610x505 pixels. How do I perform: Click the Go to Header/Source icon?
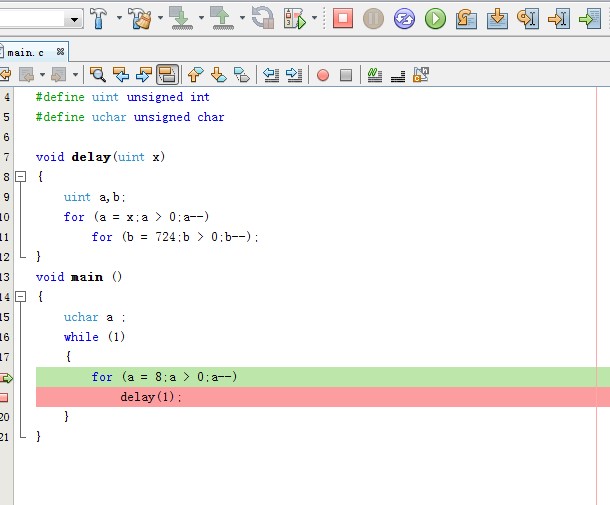click(421, 74)
